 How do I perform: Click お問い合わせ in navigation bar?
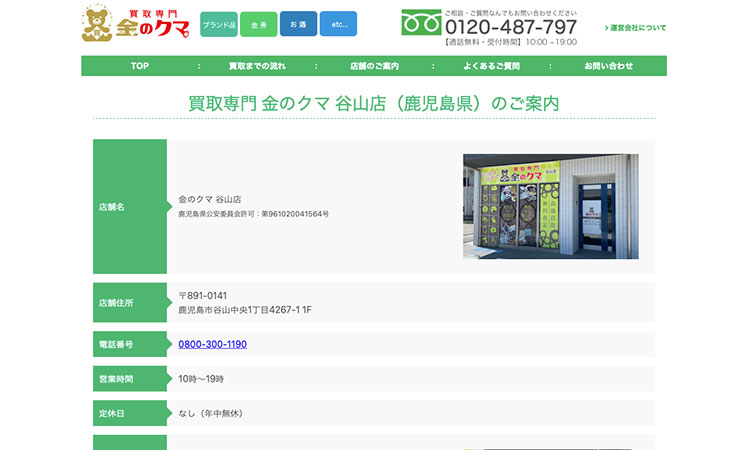(x=608, y=66)
